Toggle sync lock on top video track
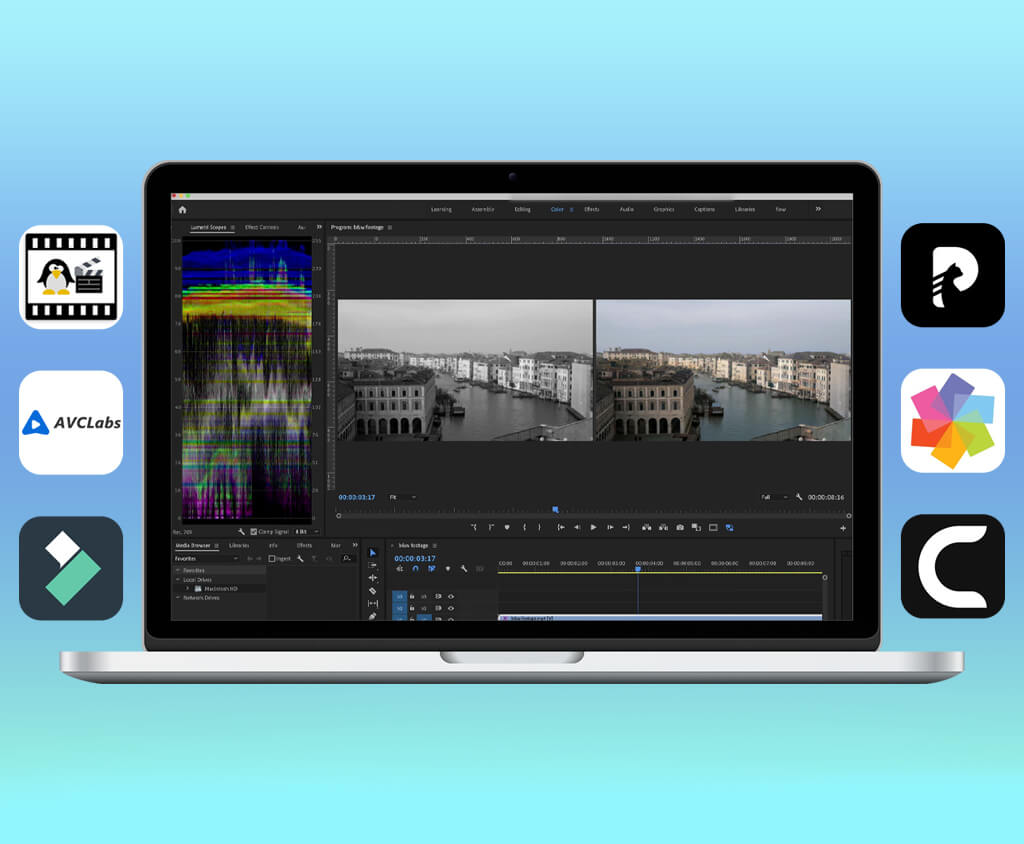Image resolution: width=1024 pixels, height=844 pixels. click(438, 596)
